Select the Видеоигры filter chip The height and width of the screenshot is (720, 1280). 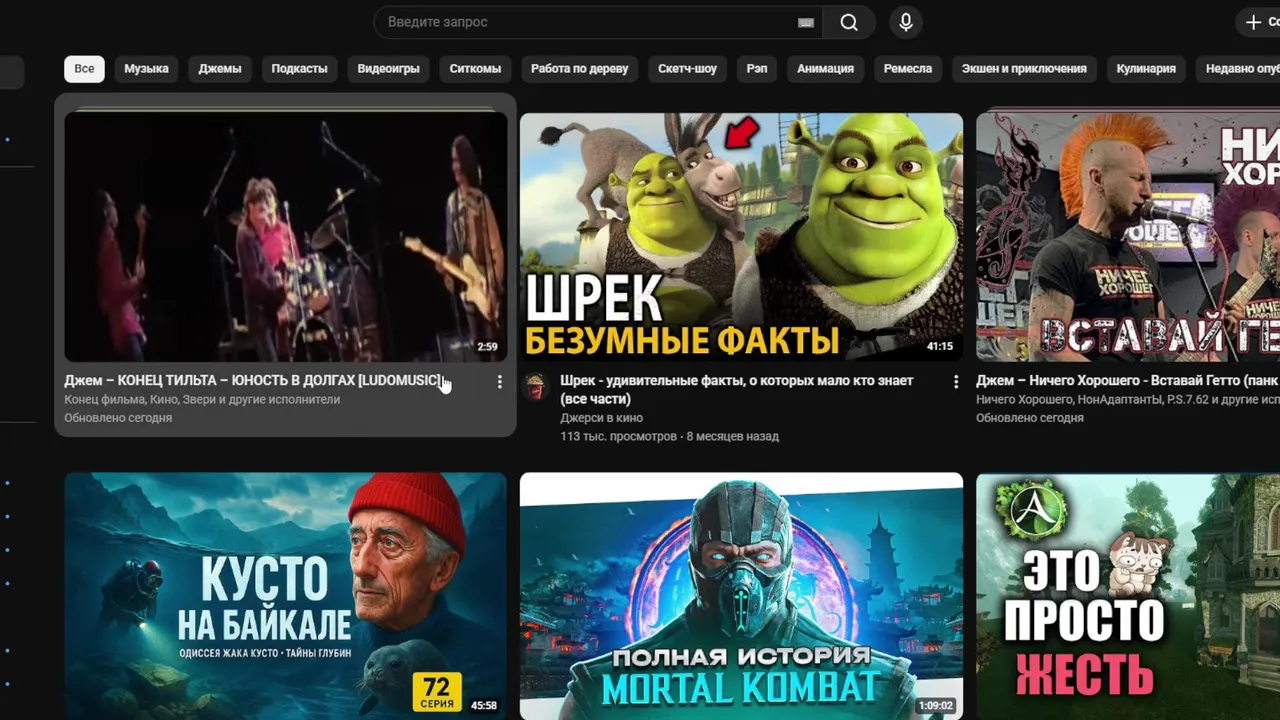(x=388, y=68)
